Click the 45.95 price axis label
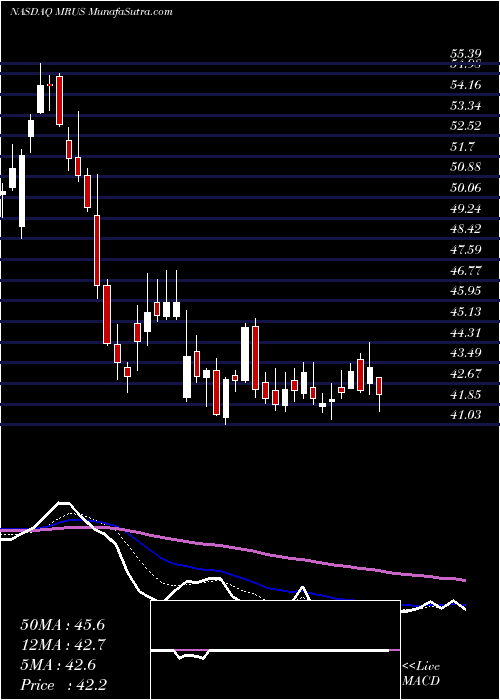The width and height of the screenshot is (500, 700). [x=465, y=291]
